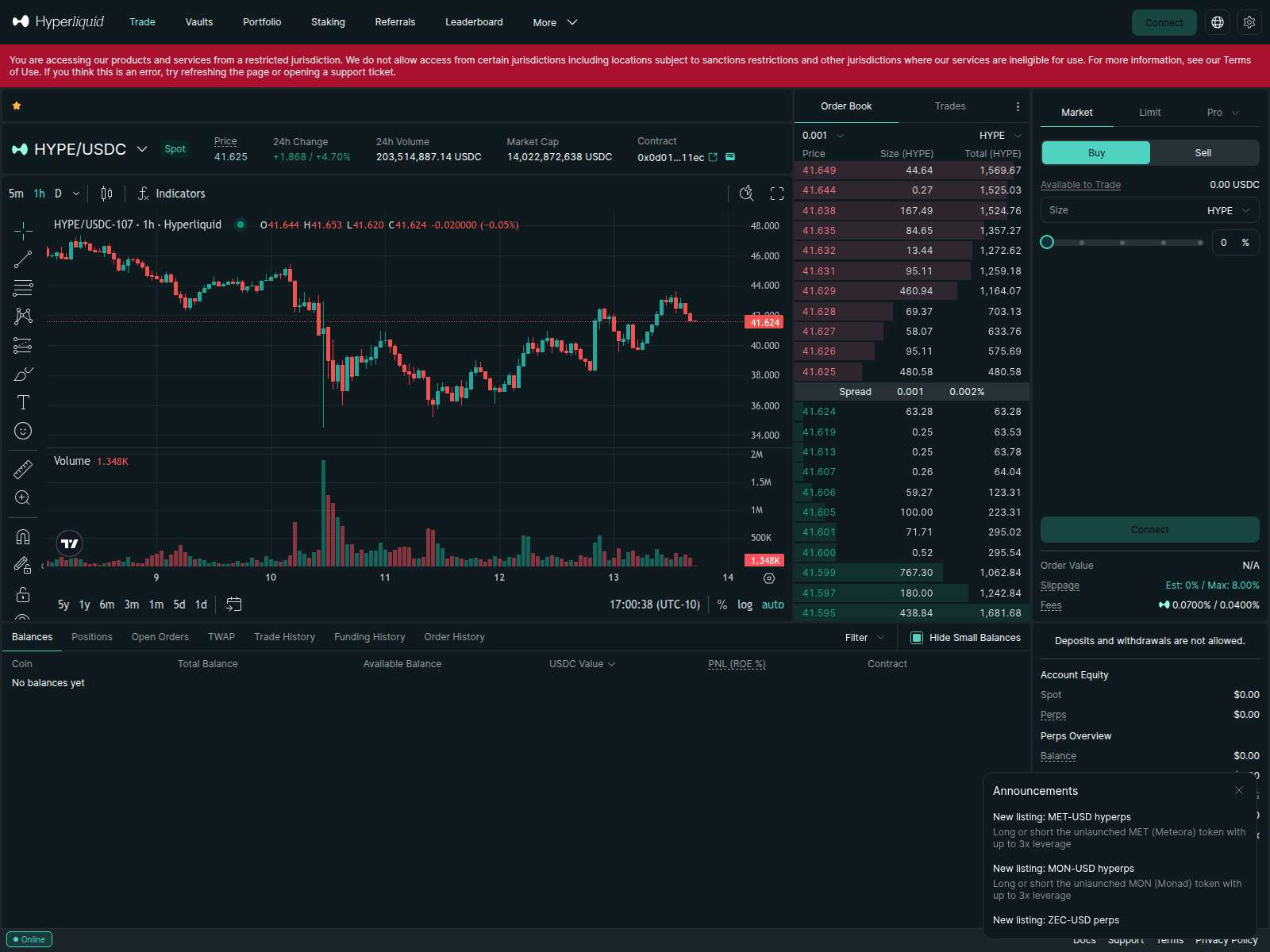Switch to the Trades tab

(950, 106)
